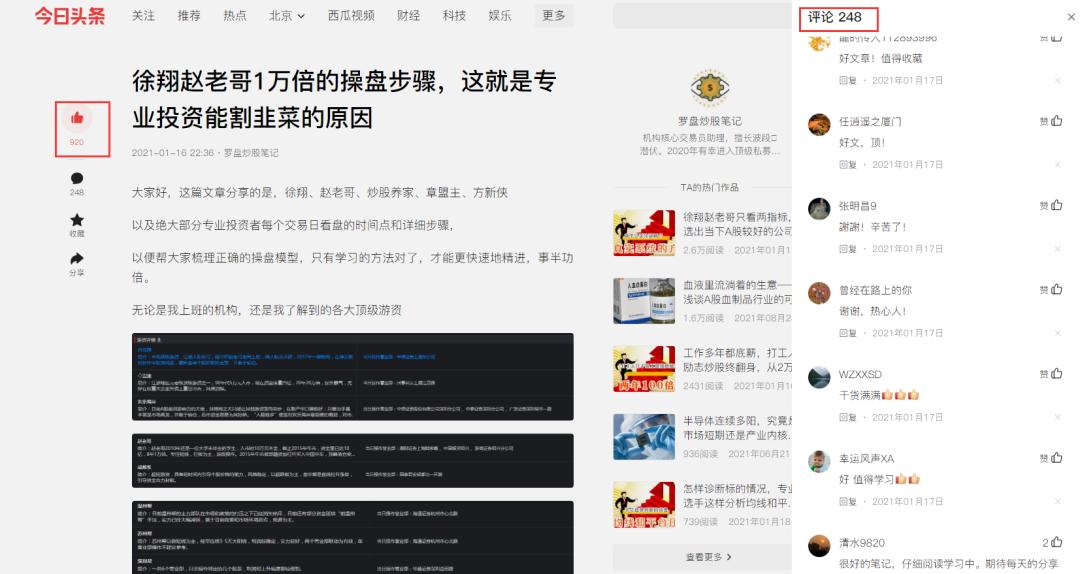Open 任逍遥之厦门's avatar

pos(819,125)
